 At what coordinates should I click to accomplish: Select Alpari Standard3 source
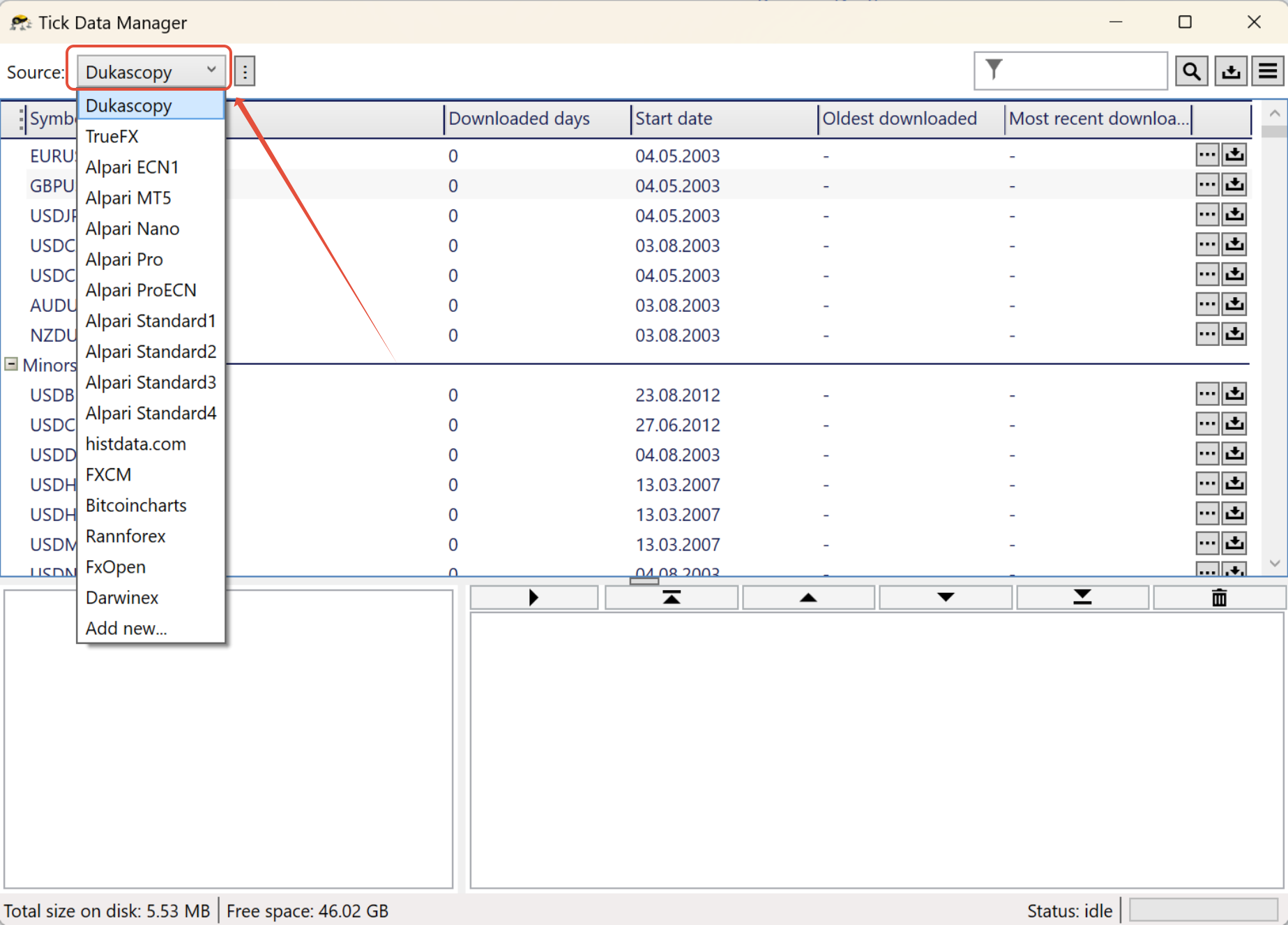pos(151,382)
